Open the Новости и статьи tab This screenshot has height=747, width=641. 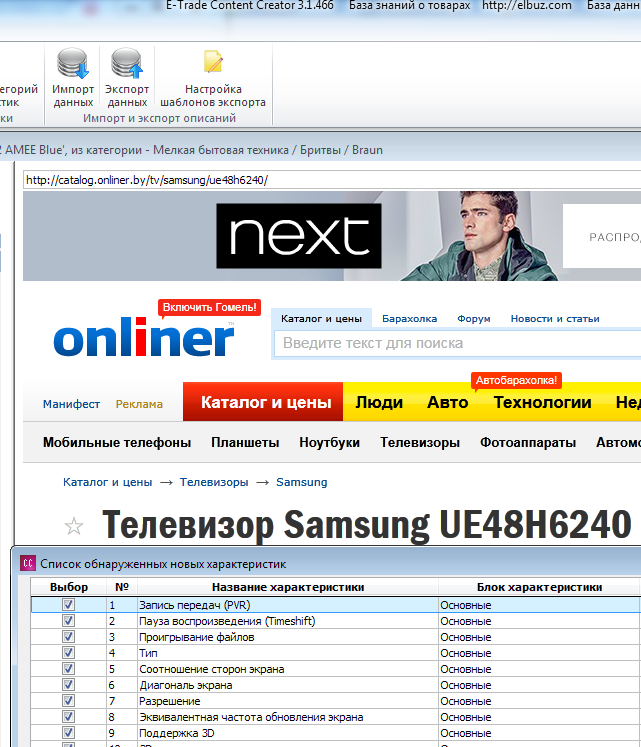pos(555,319)
